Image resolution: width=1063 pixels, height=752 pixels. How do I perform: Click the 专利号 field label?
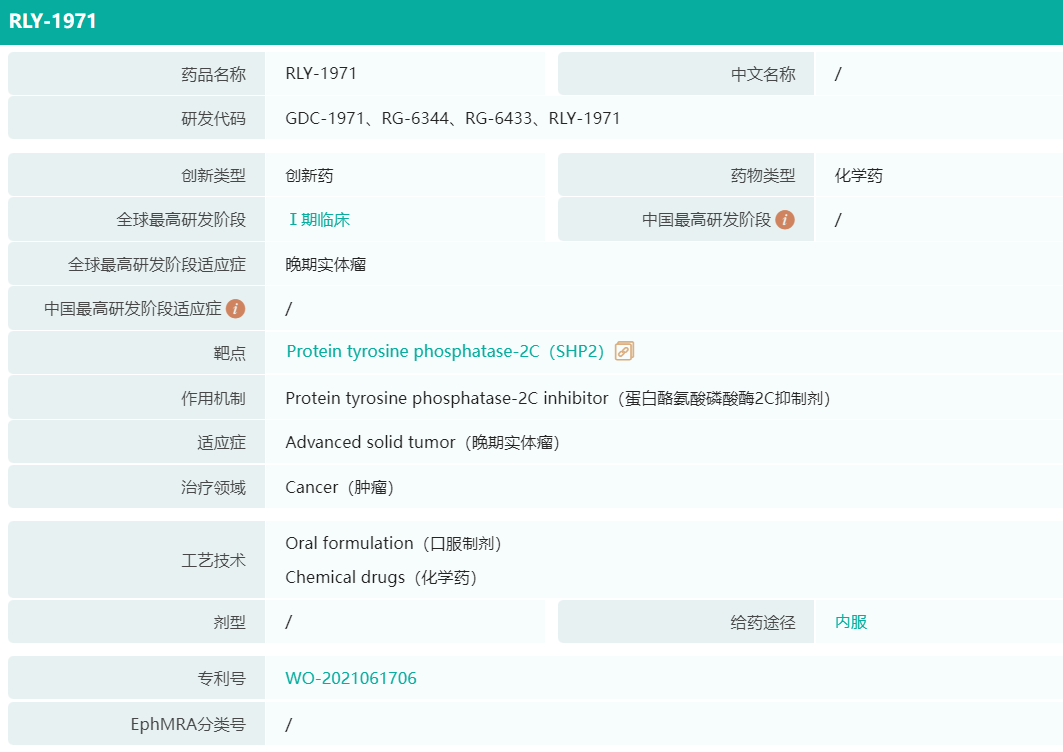click(221, 679)
